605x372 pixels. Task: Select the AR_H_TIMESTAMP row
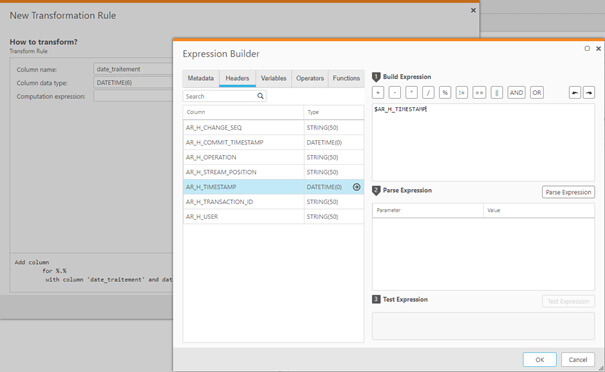pos(273,187)
